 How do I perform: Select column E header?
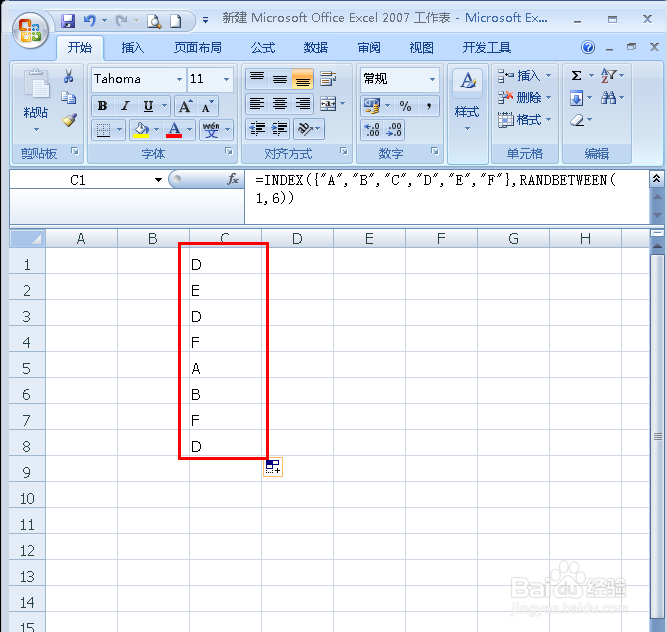pyautogui.click(x=369, y=238)
